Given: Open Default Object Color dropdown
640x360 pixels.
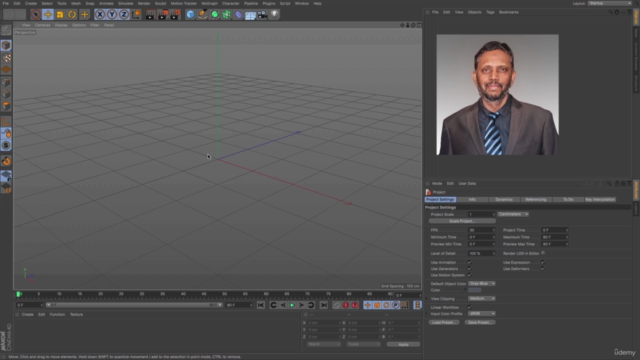Looking at the screenshot, I should [482, 284].
